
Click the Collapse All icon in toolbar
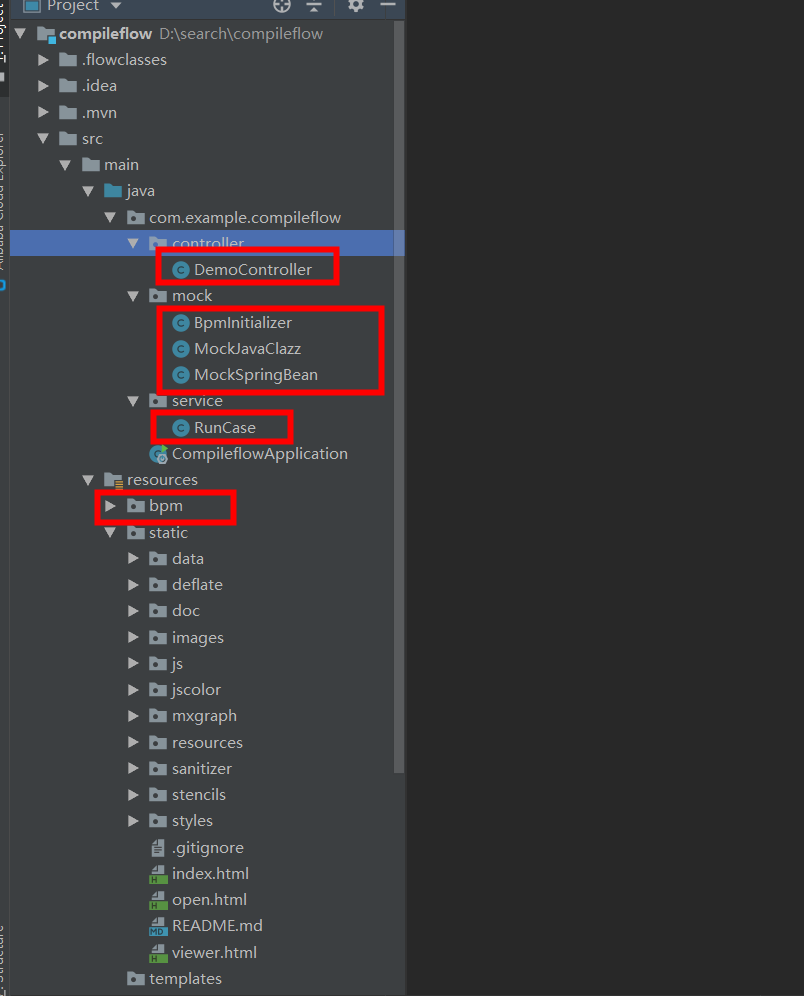[315, 7]
